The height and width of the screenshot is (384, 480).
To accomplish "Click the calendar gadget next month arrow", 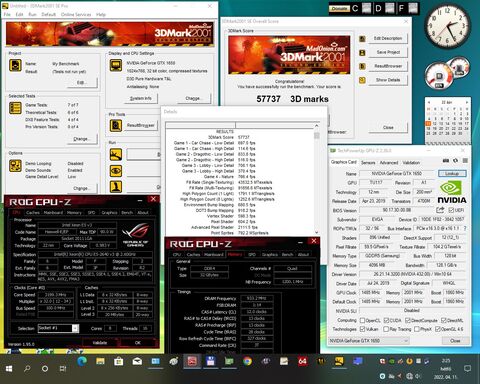I will (x=467, y=102).
